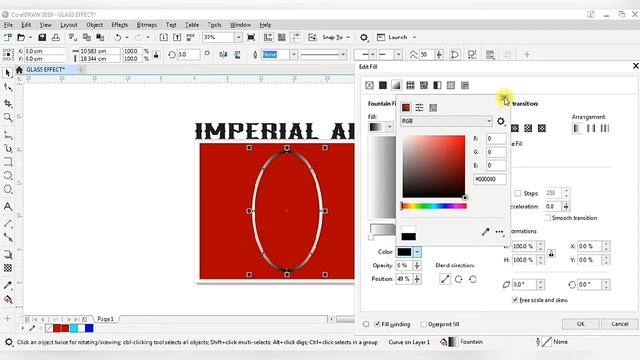Select the Interactive Fill bucket tool
Screen dimensions: 640x360
[x=8, y=300]
